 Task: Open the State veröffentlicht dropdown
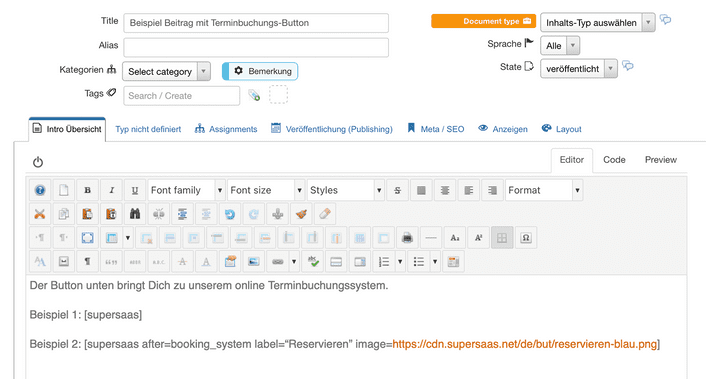(579, 69)
